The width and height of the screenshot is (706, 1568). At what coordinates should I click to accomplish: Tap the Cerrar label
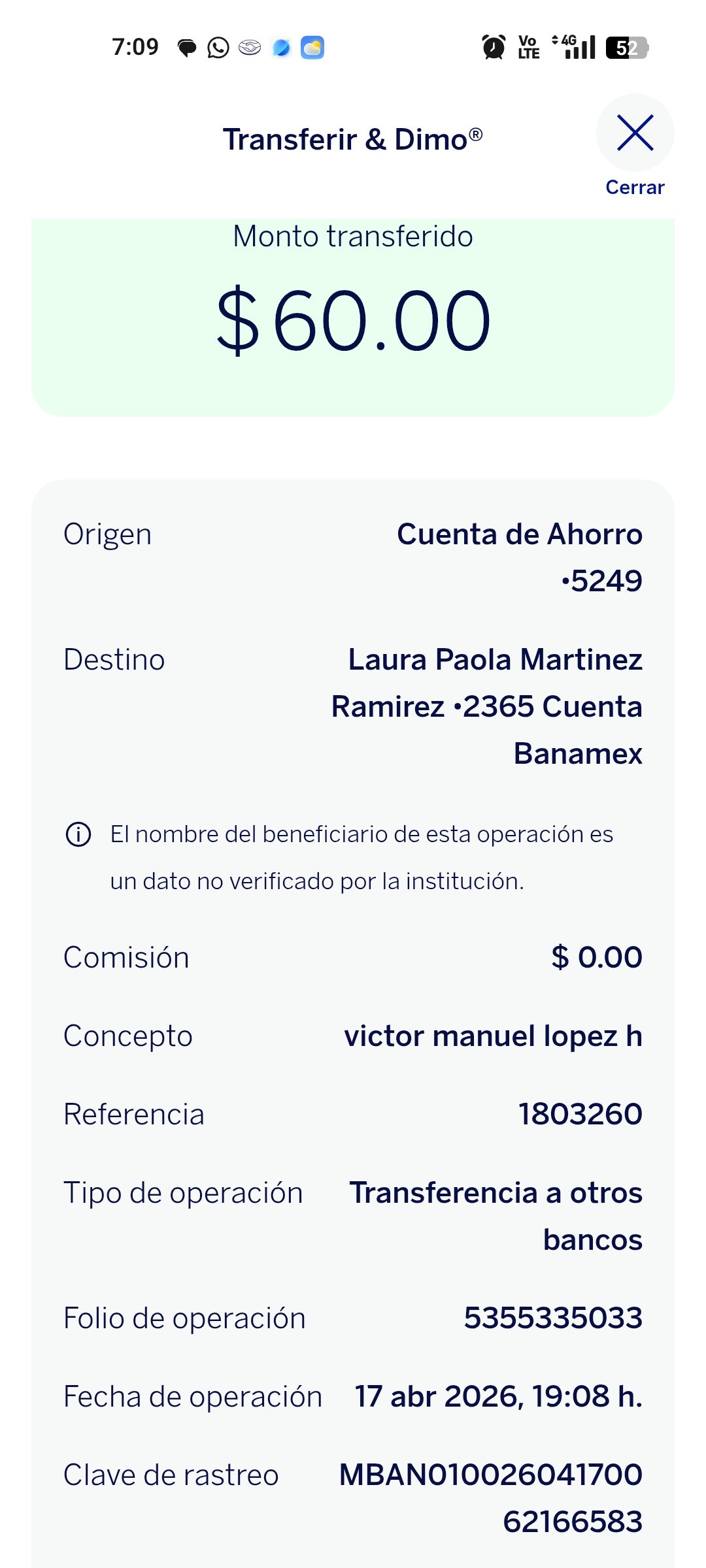tap(635, 188)
